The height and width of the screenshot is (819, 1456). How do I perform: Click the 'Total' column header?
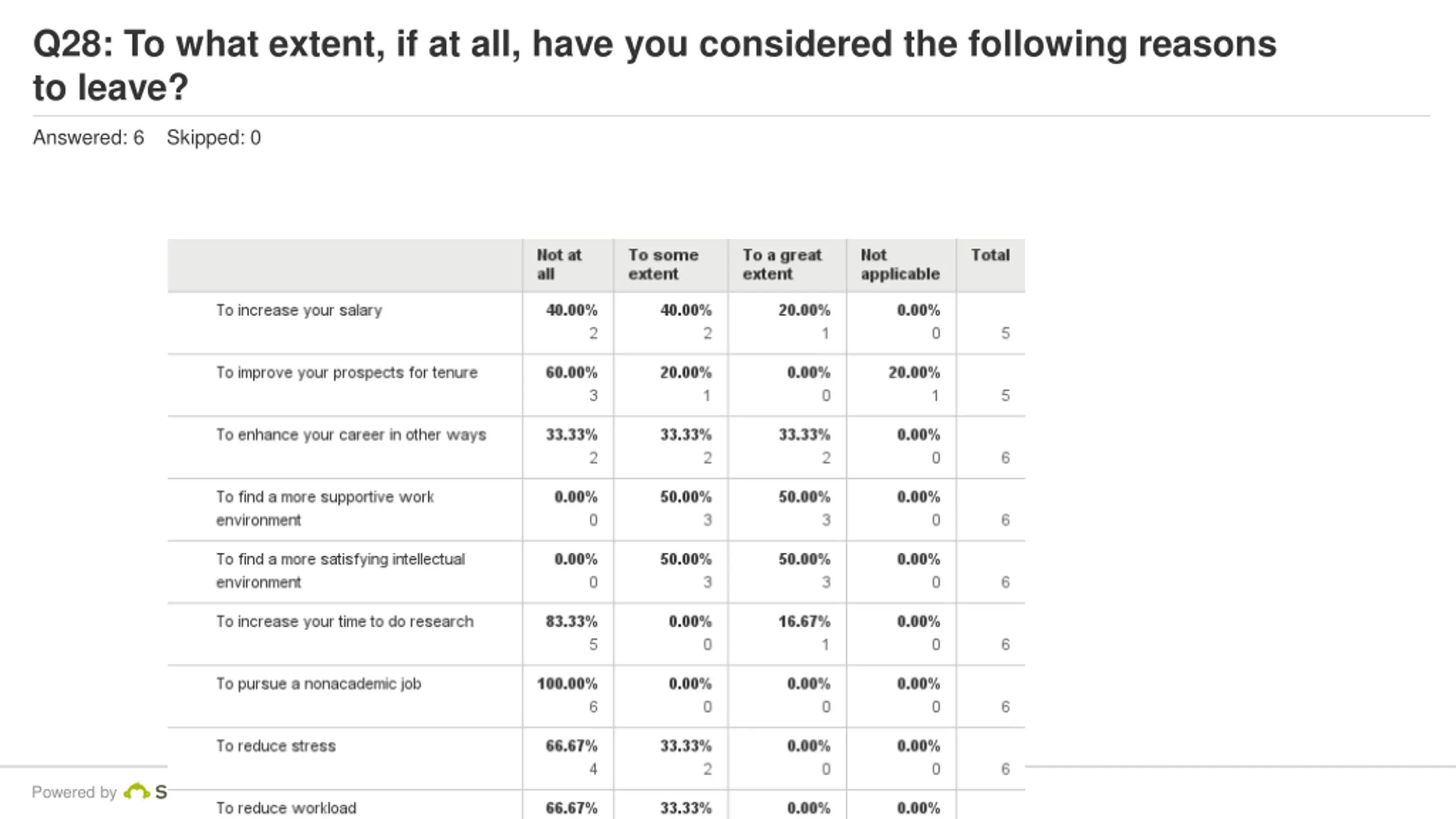(990, 255)
